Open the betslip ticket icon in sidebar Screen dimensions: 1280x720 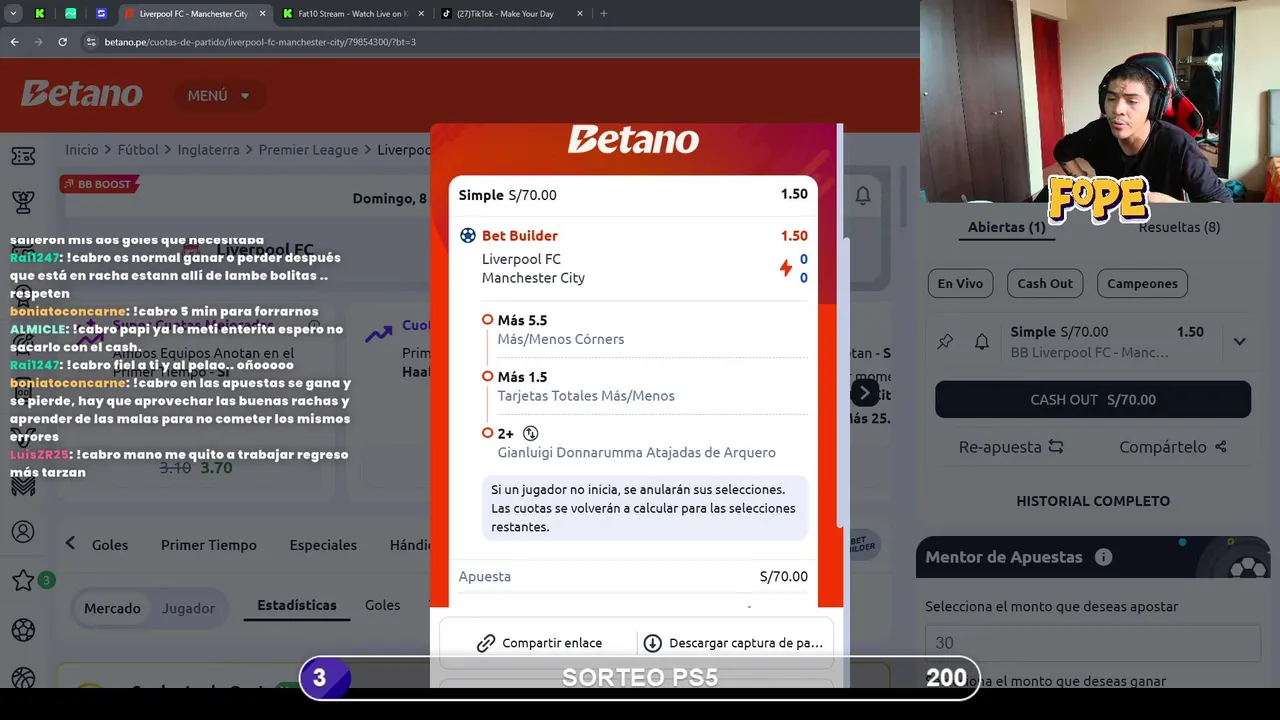coord(23,155)
